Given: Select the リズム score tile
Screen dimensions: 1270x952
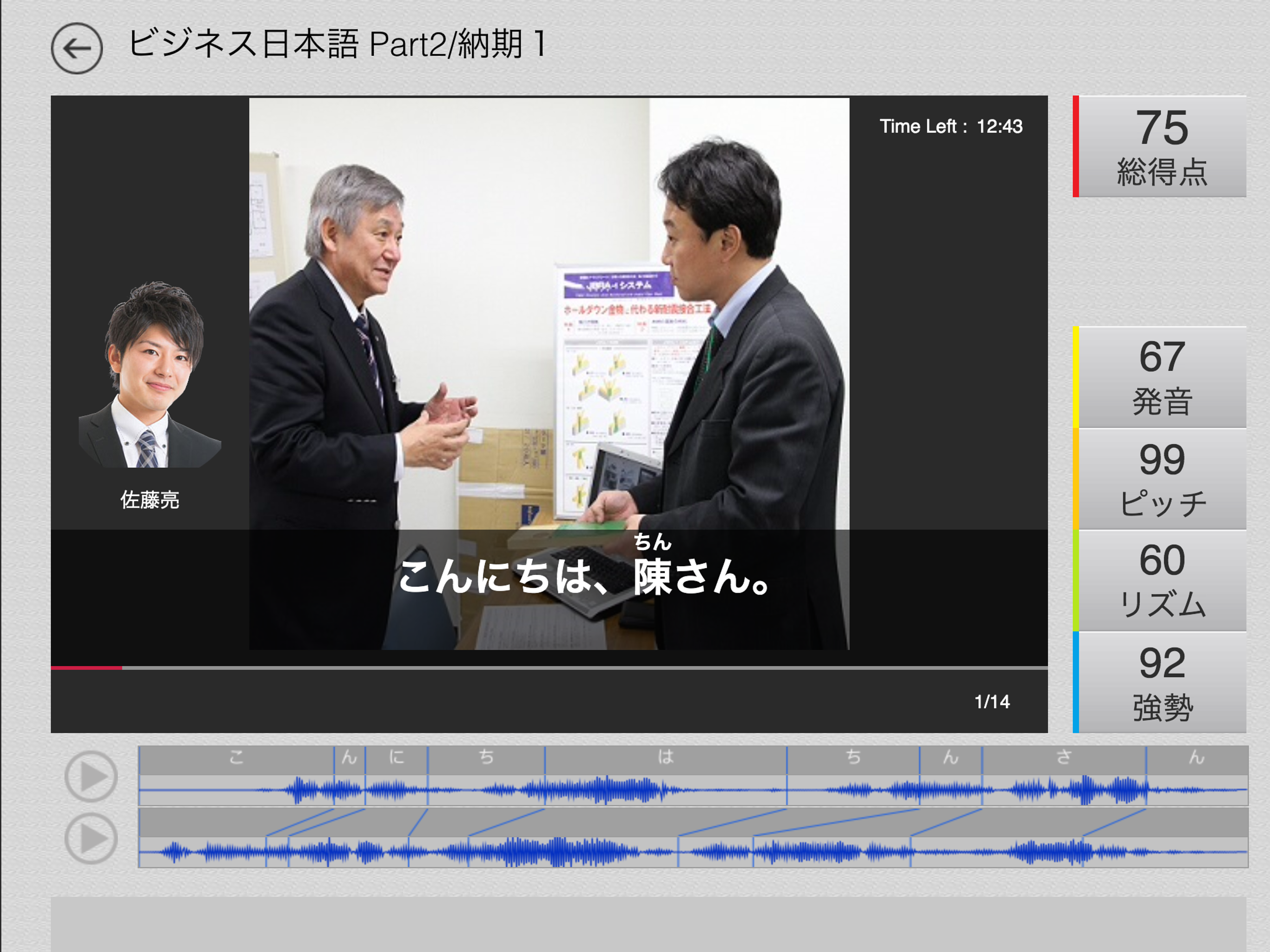Looking at the screenshot, I should tap(1161, 581).
